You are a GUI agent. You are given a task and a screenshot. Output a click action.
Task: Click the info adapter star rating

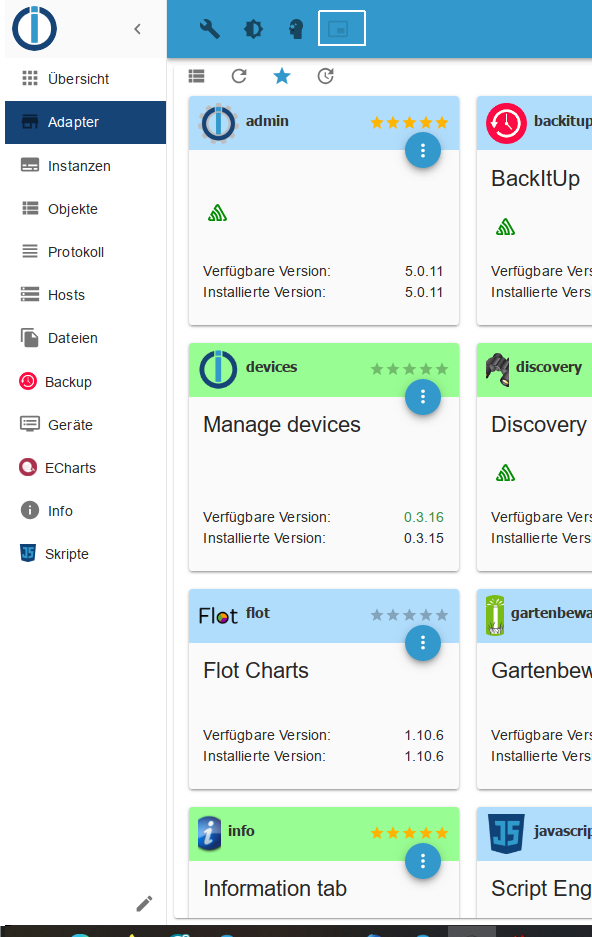click(x=409, y=833)
